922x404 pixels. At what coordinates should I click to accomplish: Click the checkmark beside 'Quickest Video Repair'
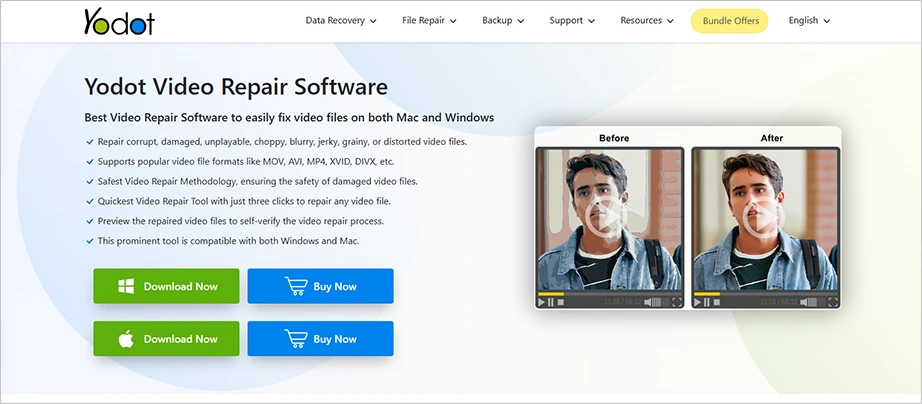click(x=89, y=201)
